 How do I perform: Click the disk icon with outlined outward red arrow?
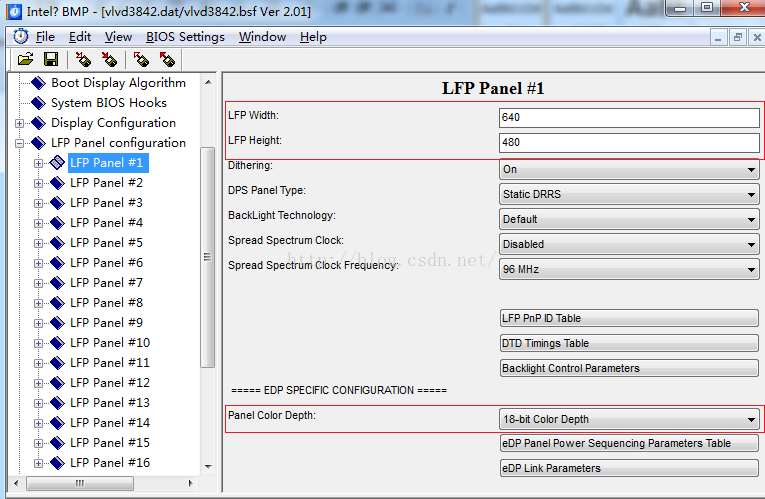pos(141,60)
